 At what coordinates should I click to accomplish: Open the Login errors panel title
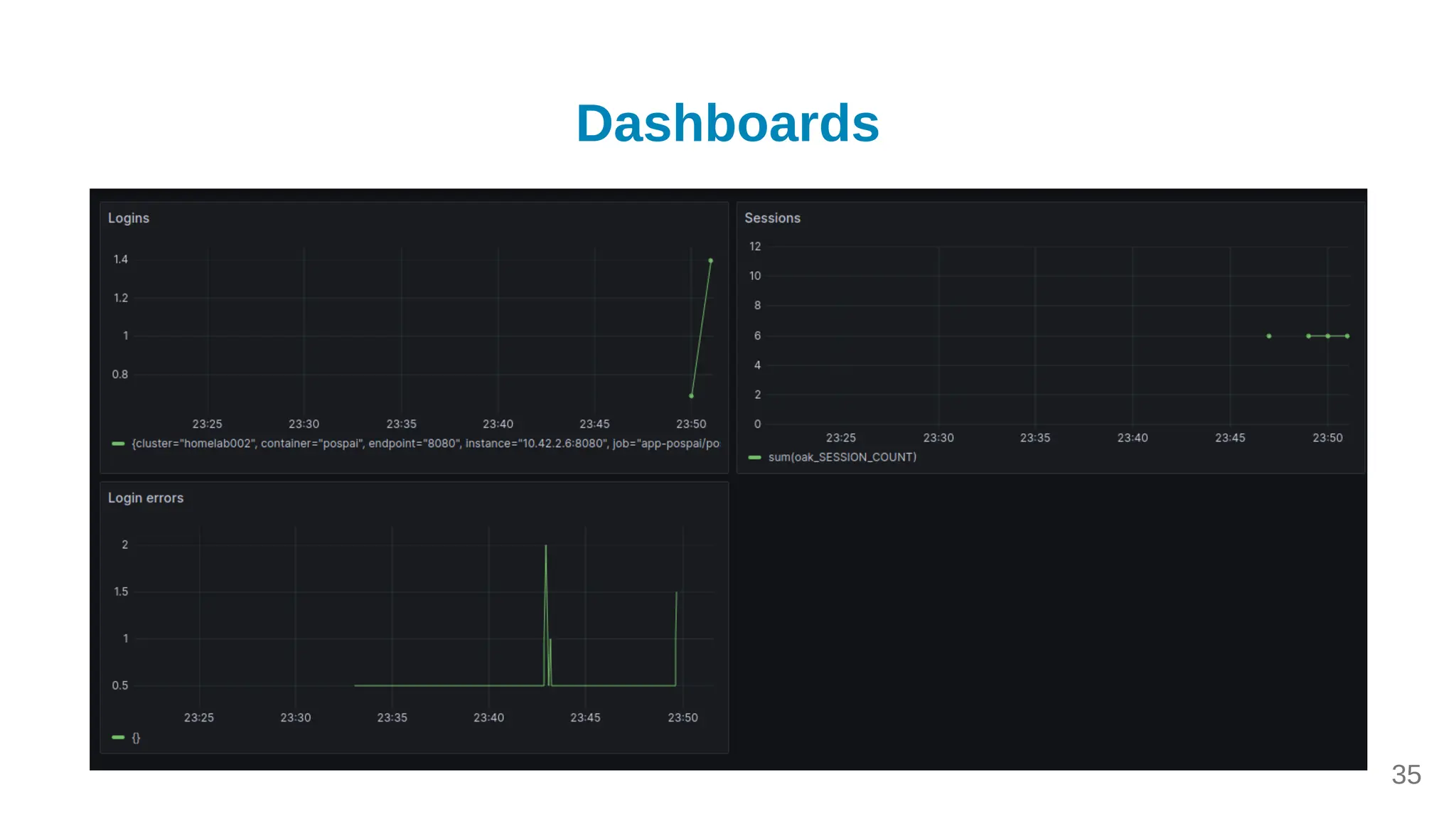146,498
